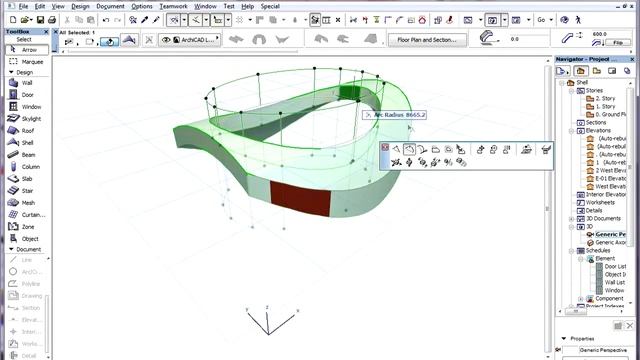
Task: Select the Door tool
Action: (27, 95)
